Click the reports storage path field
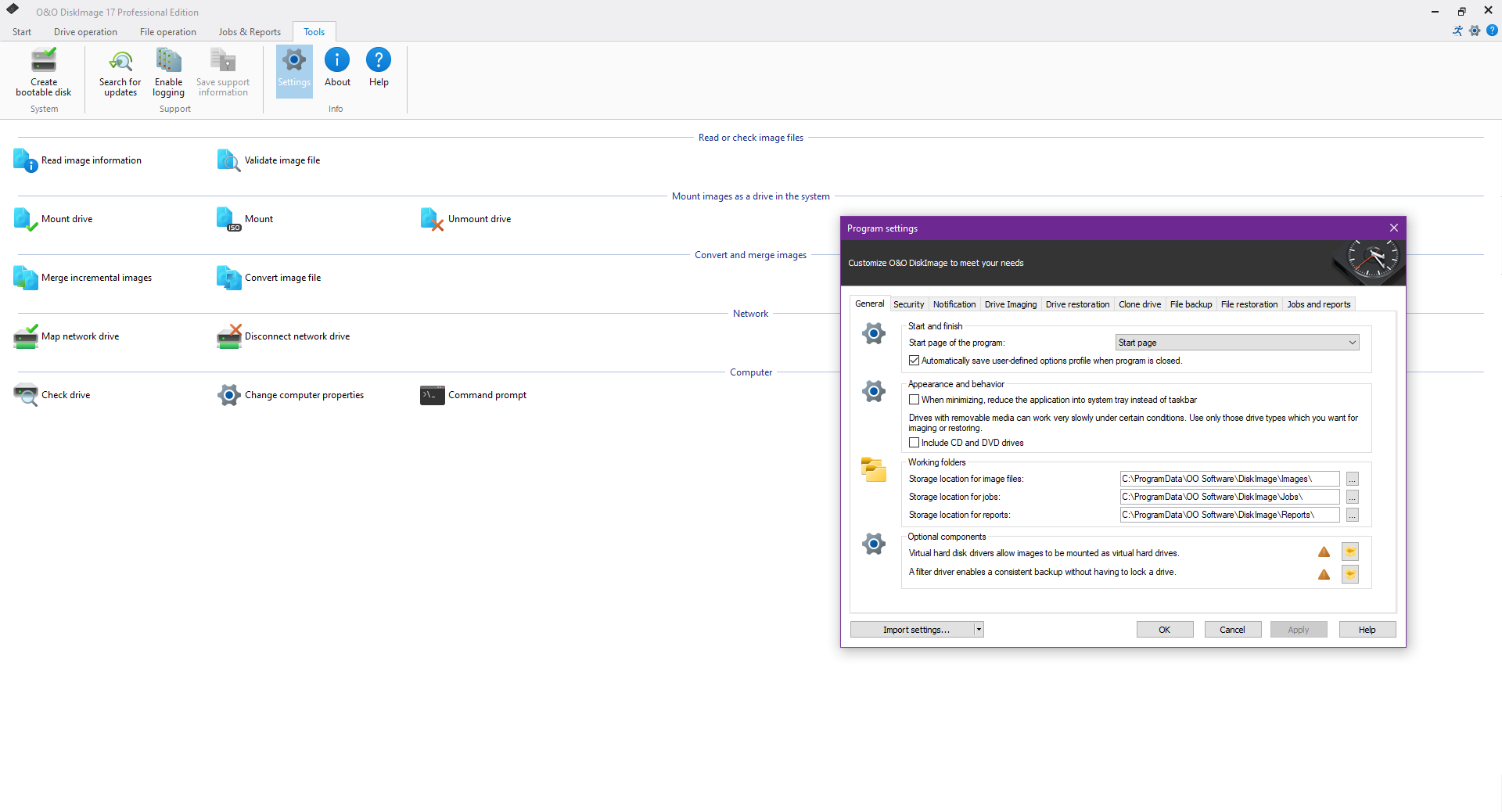Image resolution: width=1502 pixels, height=812 pixels. tap(1230, 515)
